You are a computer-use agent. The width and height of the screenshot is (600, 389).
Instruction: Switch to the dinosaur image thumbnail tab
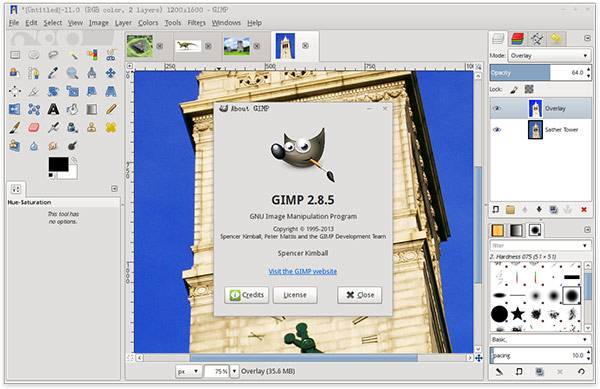188,46
